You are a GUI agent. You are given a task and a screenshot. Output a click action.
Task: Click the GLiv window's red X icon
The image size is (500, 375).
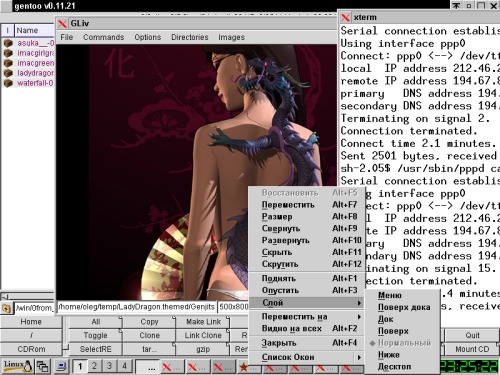coord(62,24)
